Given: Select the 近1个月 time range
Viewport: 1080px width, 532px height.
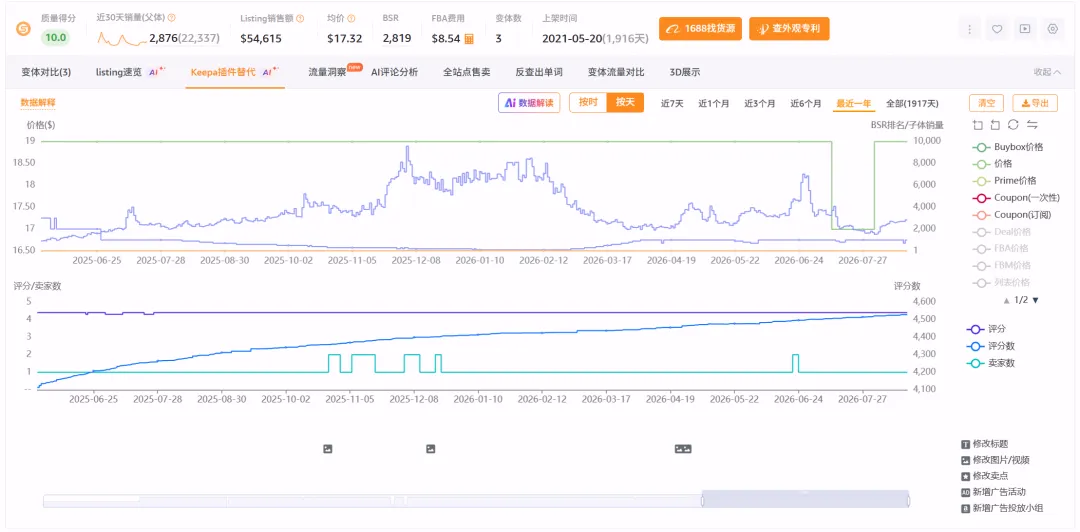Looking at the screenshot, I should tap(714, 103).
